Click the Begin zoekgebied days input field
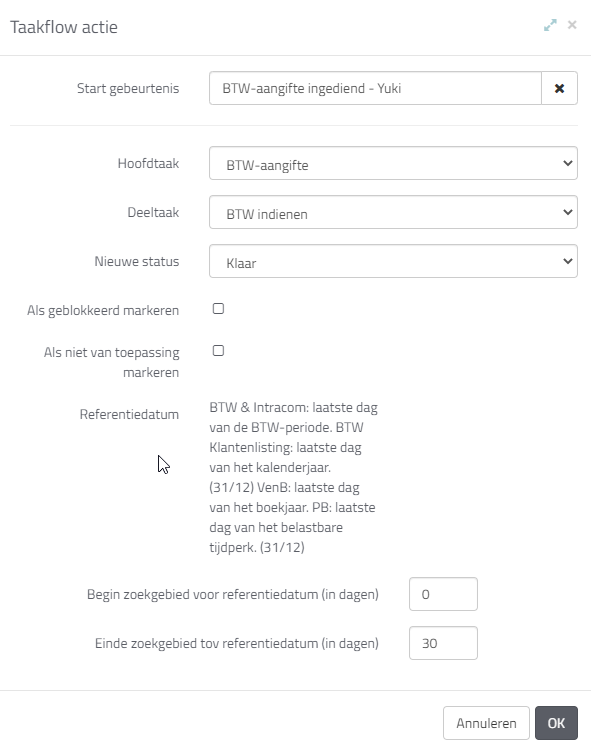The image size is (591, 748). (x=443, y=594)
